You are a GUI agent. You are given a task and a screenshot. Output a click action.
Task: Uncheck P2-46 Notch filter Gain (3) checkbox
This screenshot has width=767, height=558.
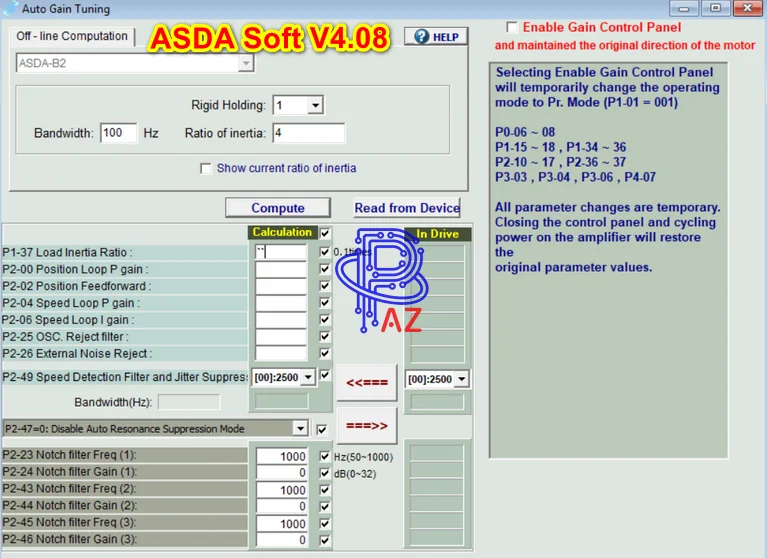tap(324, 540)
